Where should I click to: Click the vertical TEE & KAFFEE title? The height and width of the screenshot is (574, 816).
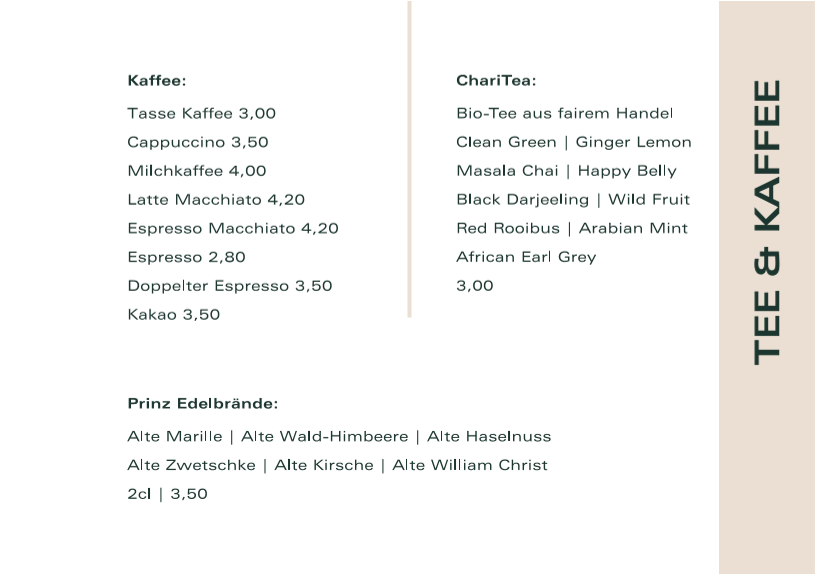pyautogui.click(x=767, y=222)
